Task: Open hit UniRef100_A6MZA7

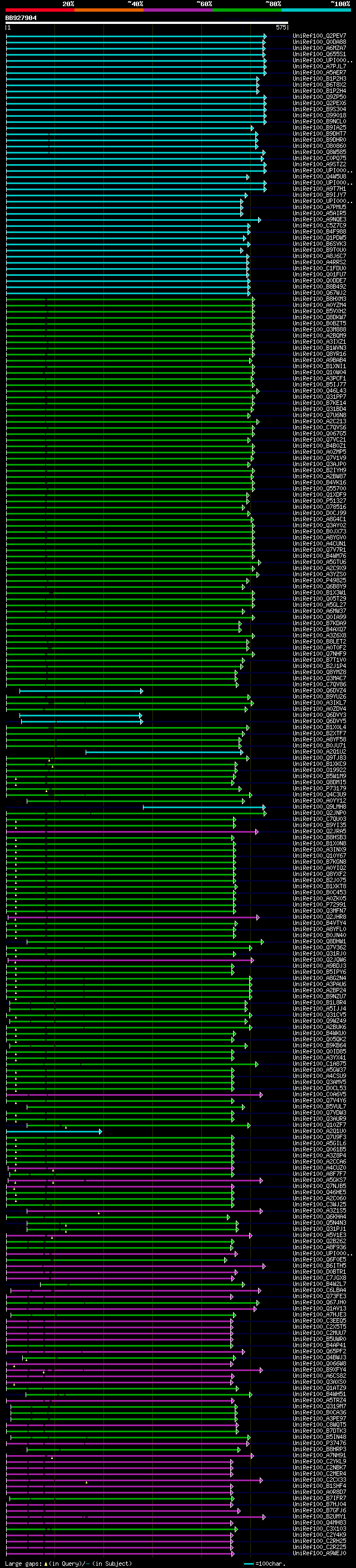Action: point(319,48)
